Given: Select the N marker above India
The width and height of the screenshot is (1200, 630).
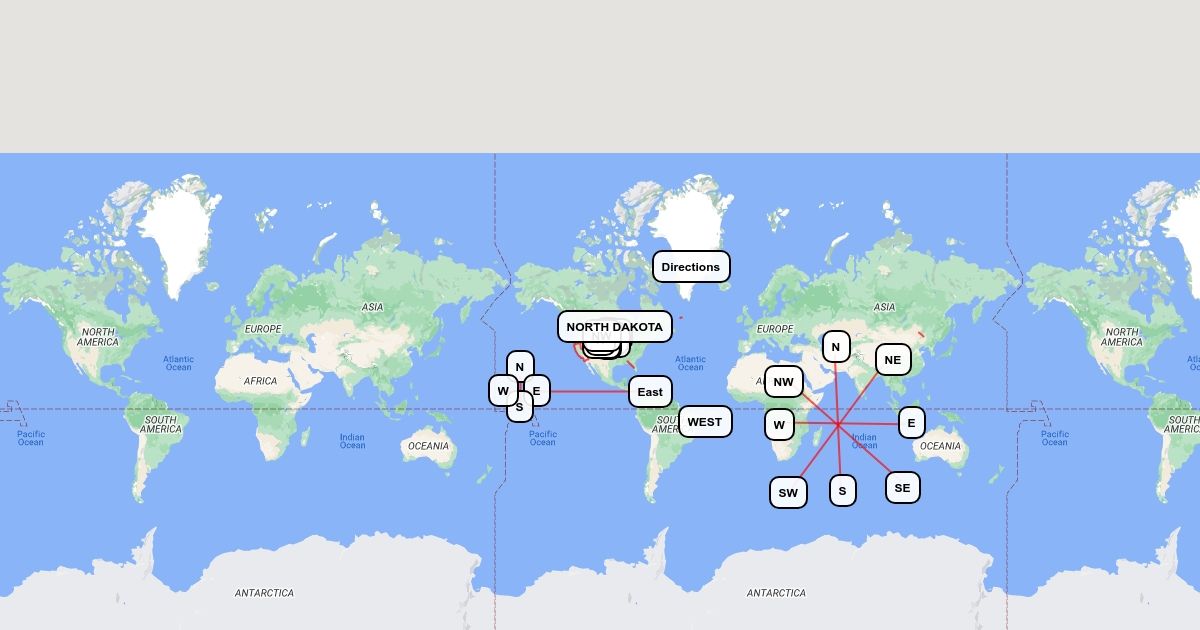Looking at the screenshot, I should pyautogui.click(x=836, y=347).
